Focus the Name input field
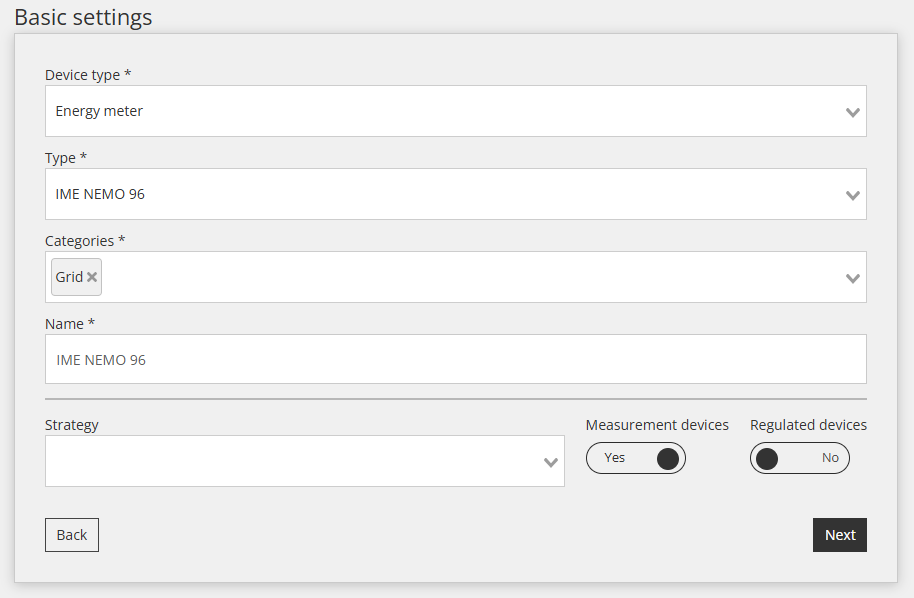This screenshot has height=598, width=914. click(x=455, y=359)
